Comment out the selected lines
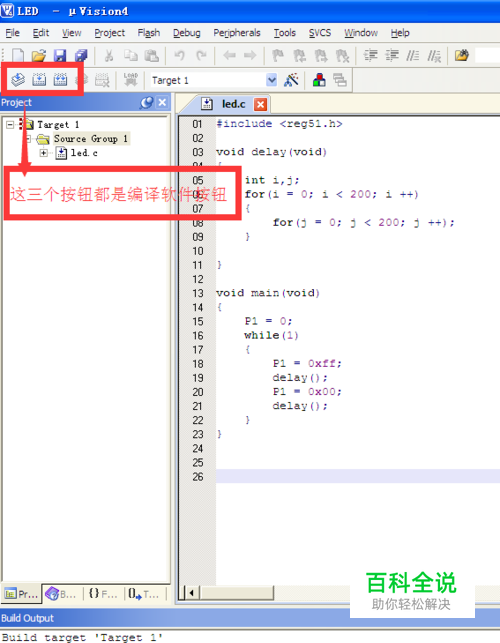500x643 pixels. tap(413, 55)
